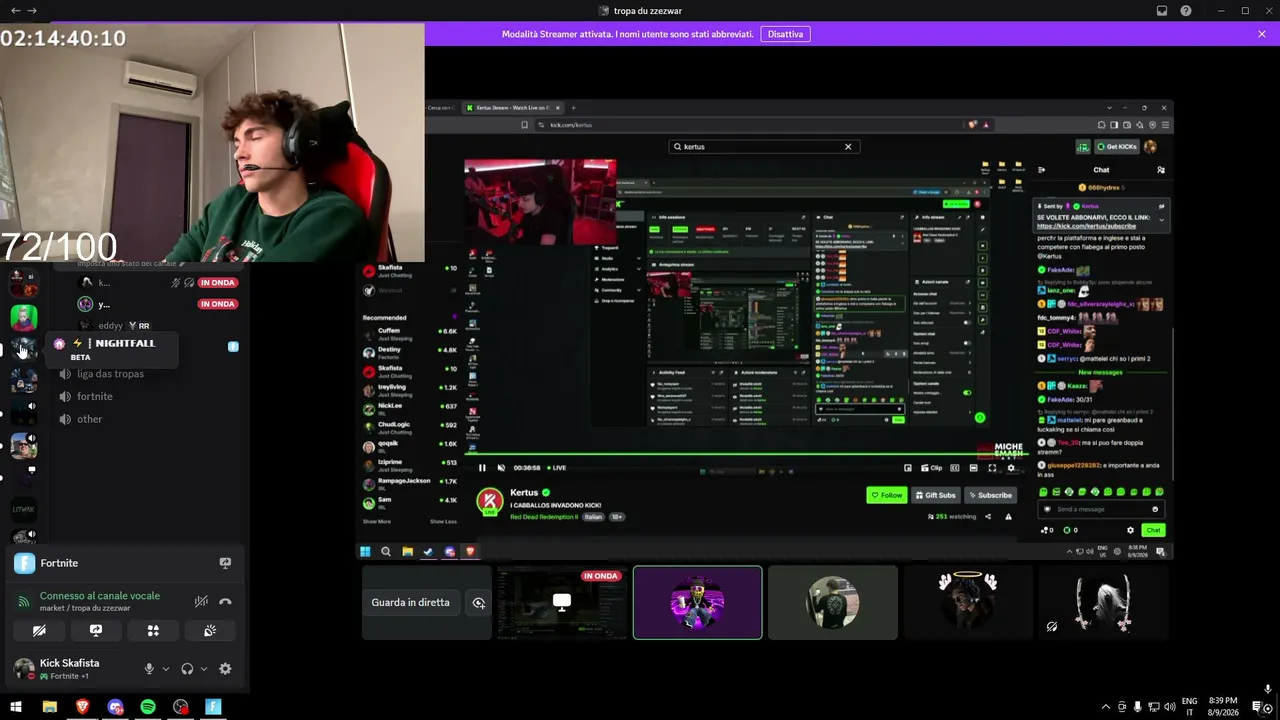
Task: Deafen audio with the headphones icon
Action: point(187,669)
